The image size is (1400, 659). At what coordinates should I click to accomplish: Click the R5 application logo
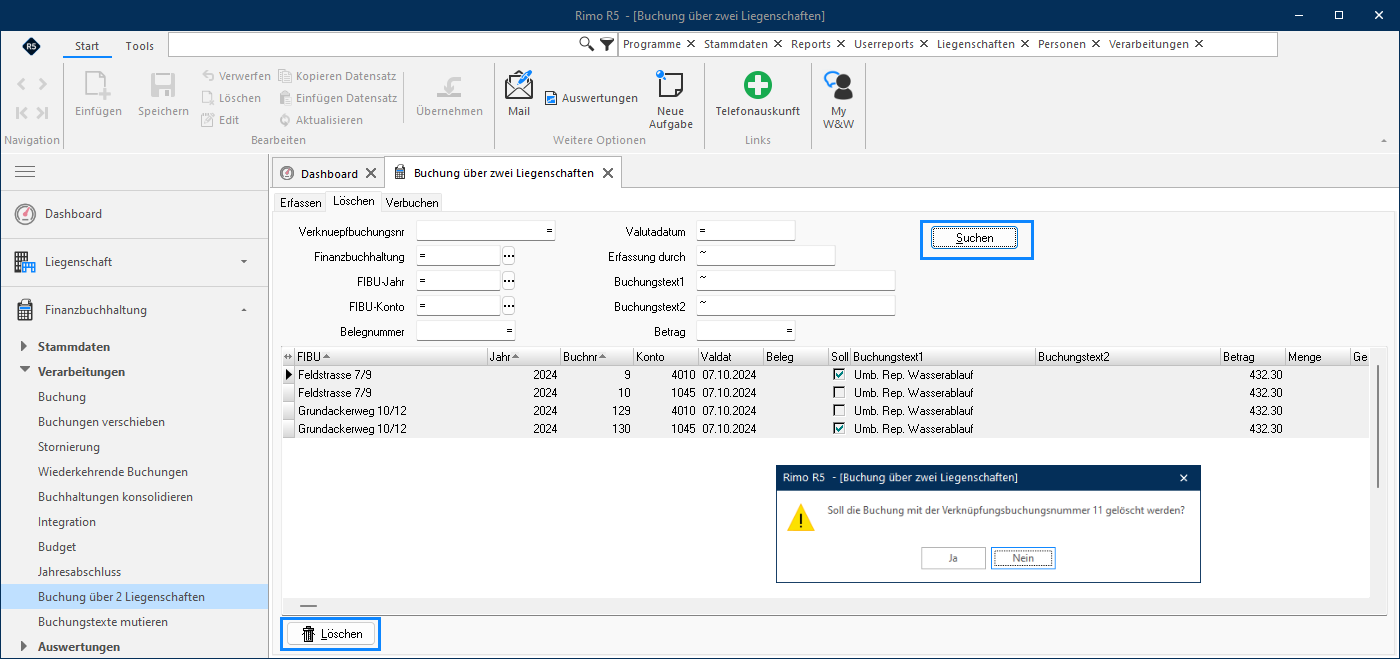pyautogui.click(x=31, y=45)
